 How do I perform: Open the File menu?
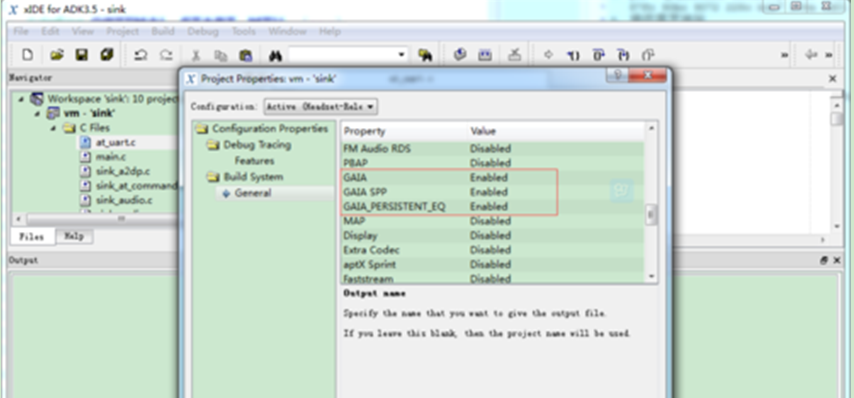tap(21, 31)
